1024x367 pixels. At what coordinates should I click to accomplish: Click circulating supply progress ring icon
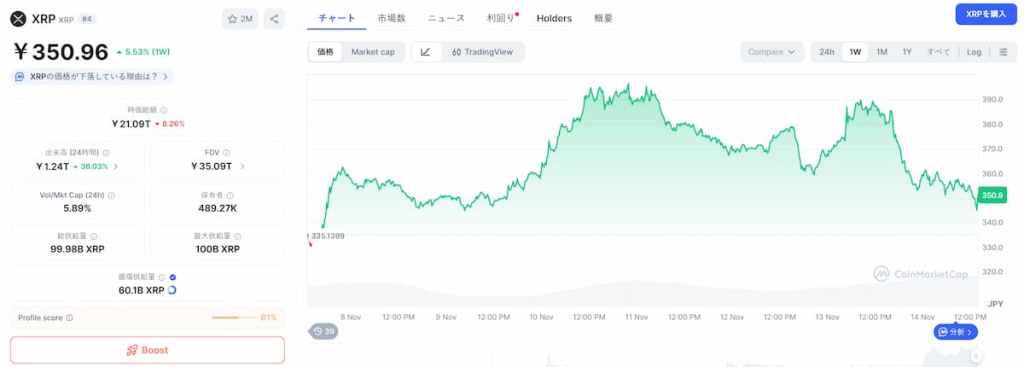[172, 290]
